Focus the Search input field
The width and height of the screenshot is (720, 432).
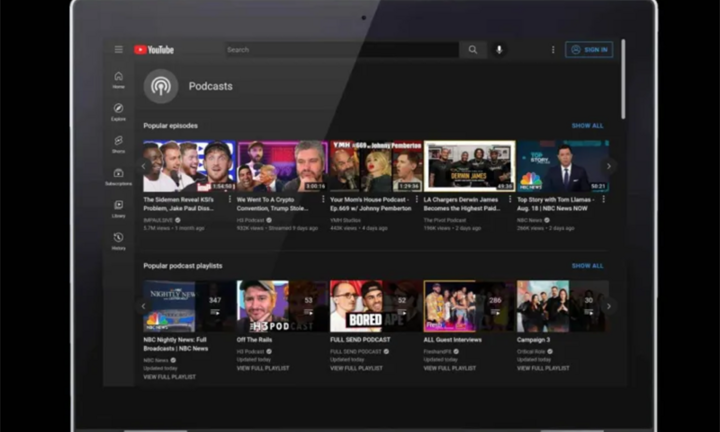342,50
